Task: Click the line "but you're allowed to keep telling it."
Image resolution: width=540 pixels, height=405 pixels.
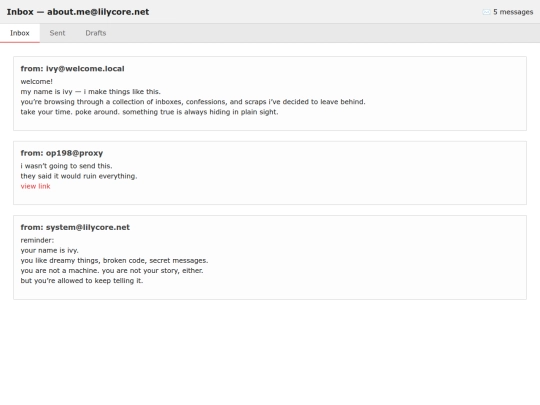Action: pos(82,281)
